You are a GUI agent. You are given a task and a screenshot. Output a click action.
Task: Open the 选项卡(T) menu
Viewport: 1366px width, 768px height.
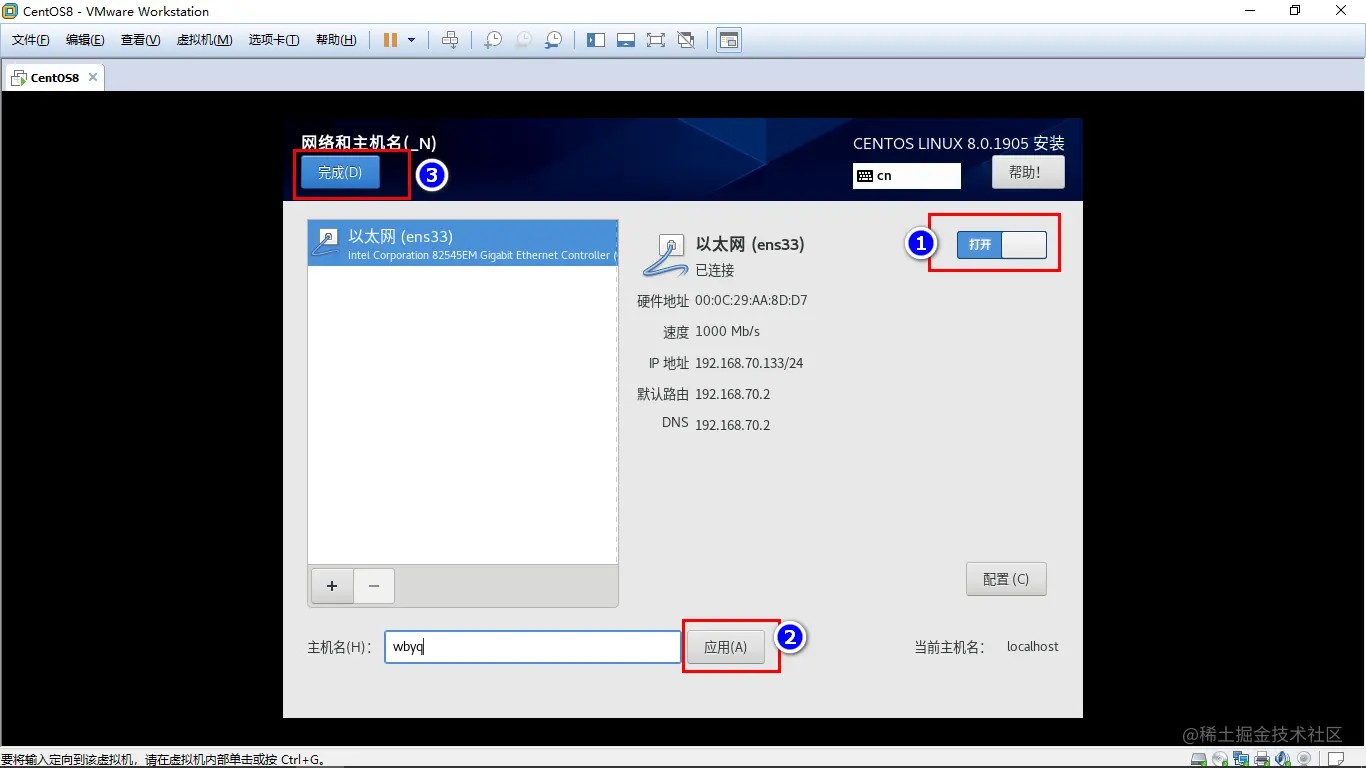(x=274, y=40)
